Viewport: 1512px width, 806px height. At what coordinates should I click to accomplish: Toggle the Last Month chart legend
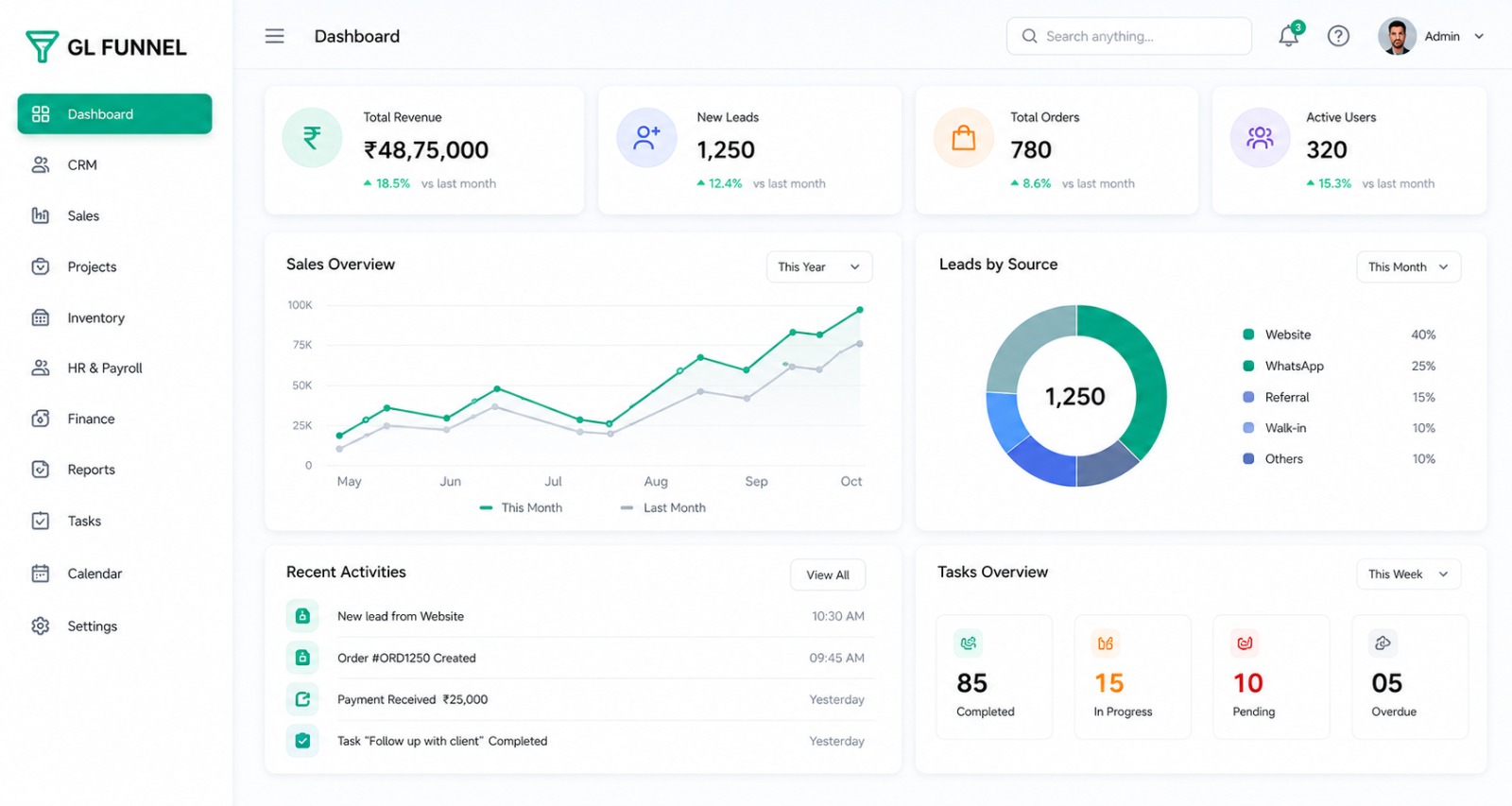coord(663,507)
